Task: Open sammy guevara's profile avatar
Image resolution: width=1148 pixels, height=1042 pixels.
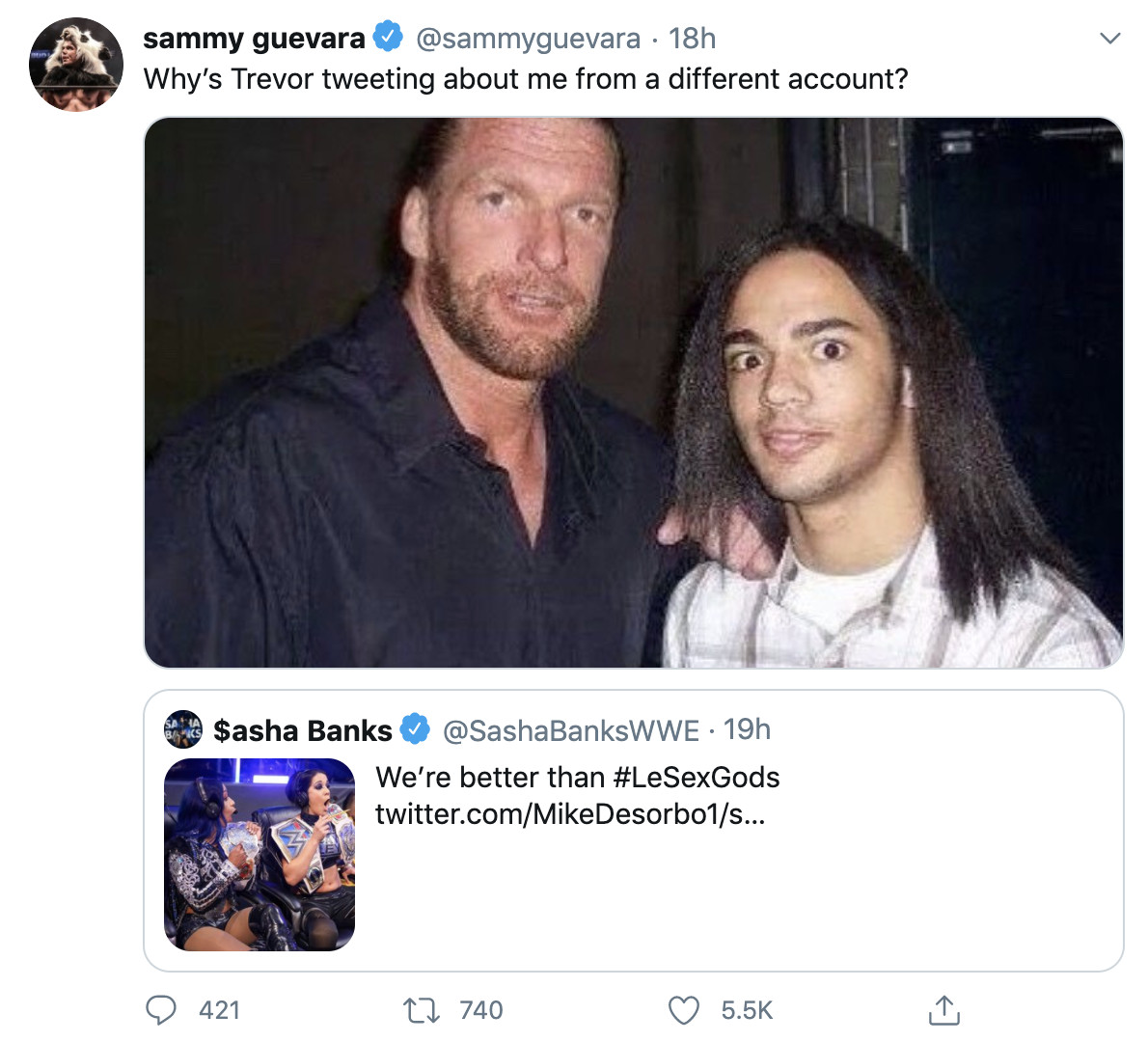Action: pyautogui.click(x=76, y=64)
